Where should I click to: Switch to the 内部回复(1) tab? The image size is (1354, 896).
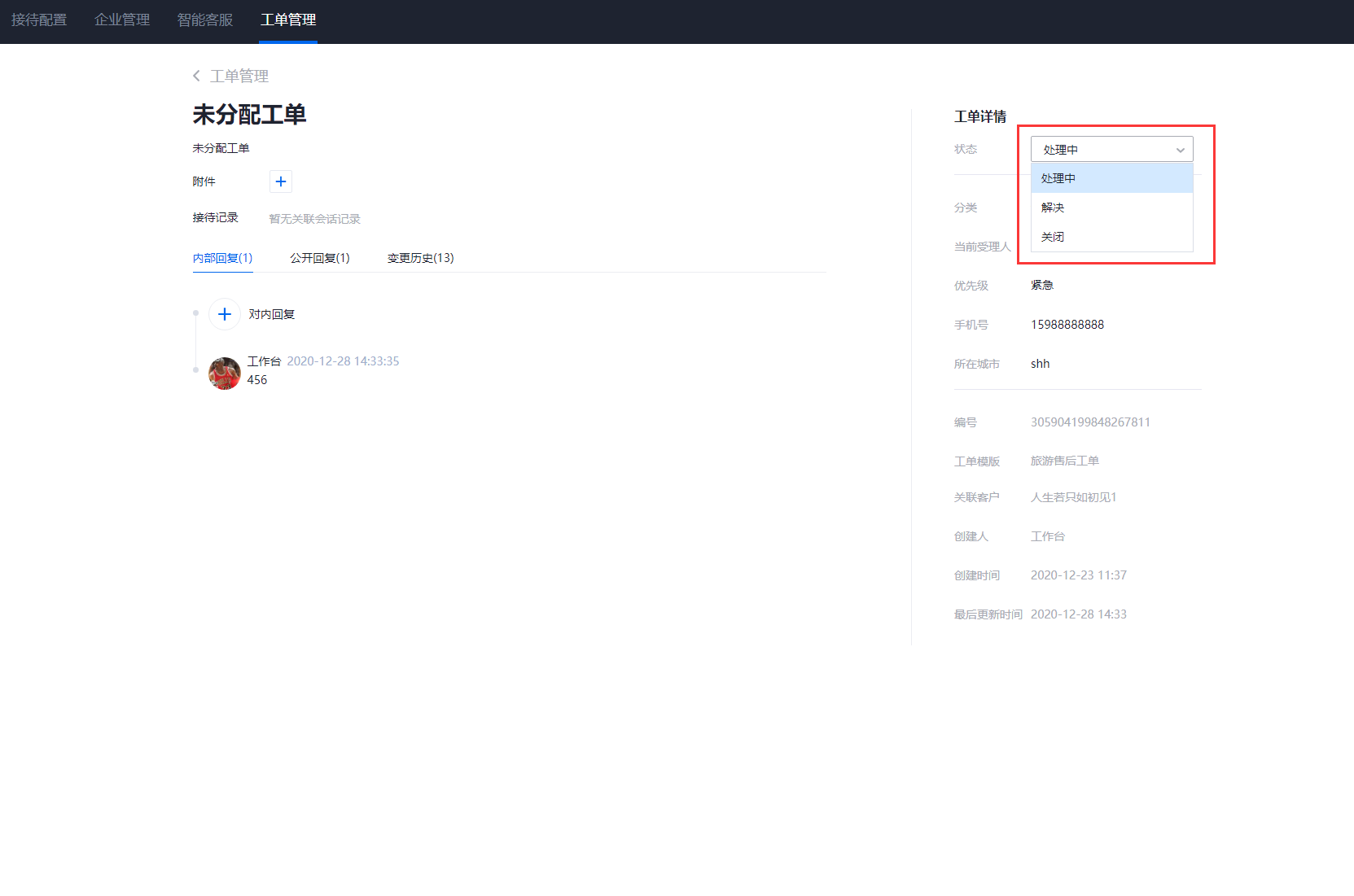(x=222, y=258)
